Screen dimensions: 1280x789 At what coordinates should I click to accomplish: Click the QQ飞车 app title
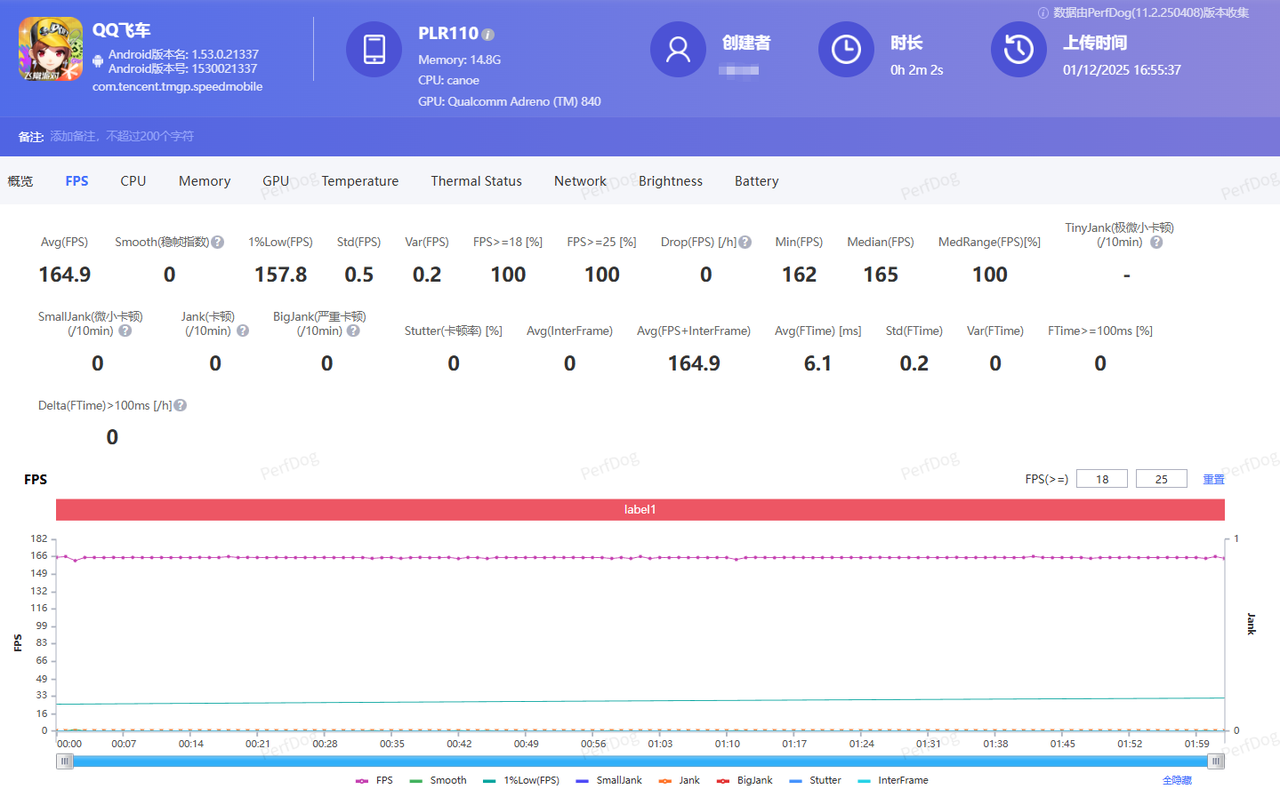pyautogui.click(x=121, y=31)
